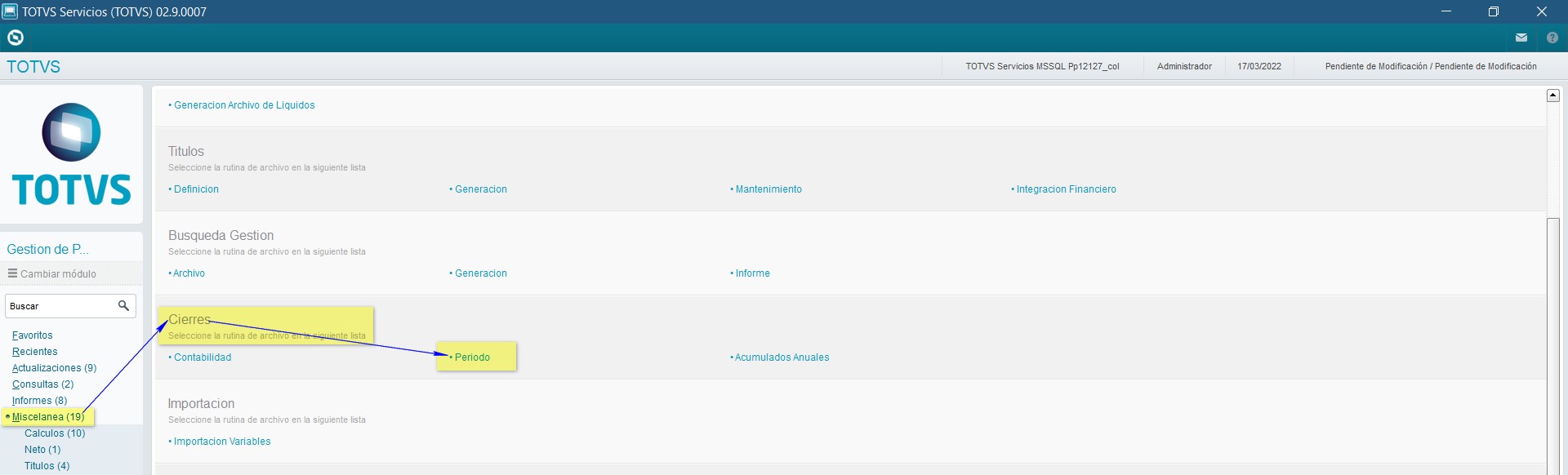
Task: Click the TOTVS Servicios MSSQL Pp12127_col text
Action: (x=1042, y=66)
